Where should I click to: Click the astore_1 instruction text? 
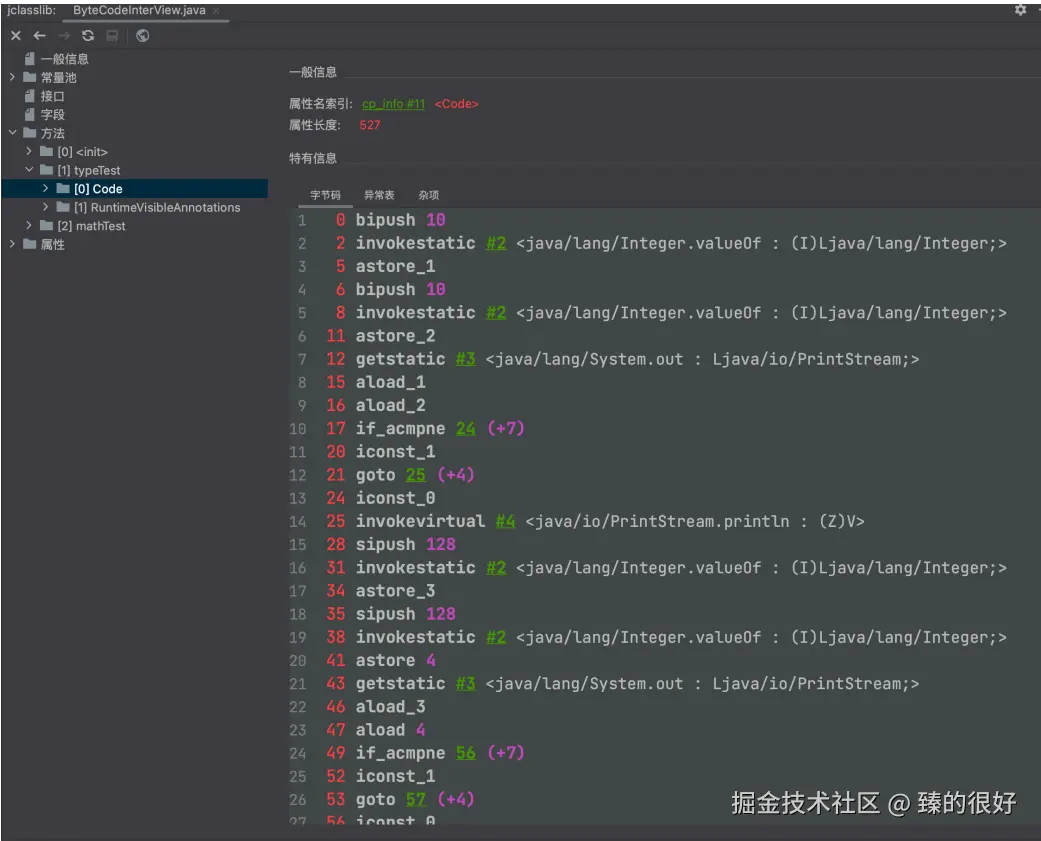(x=395, y=267)
